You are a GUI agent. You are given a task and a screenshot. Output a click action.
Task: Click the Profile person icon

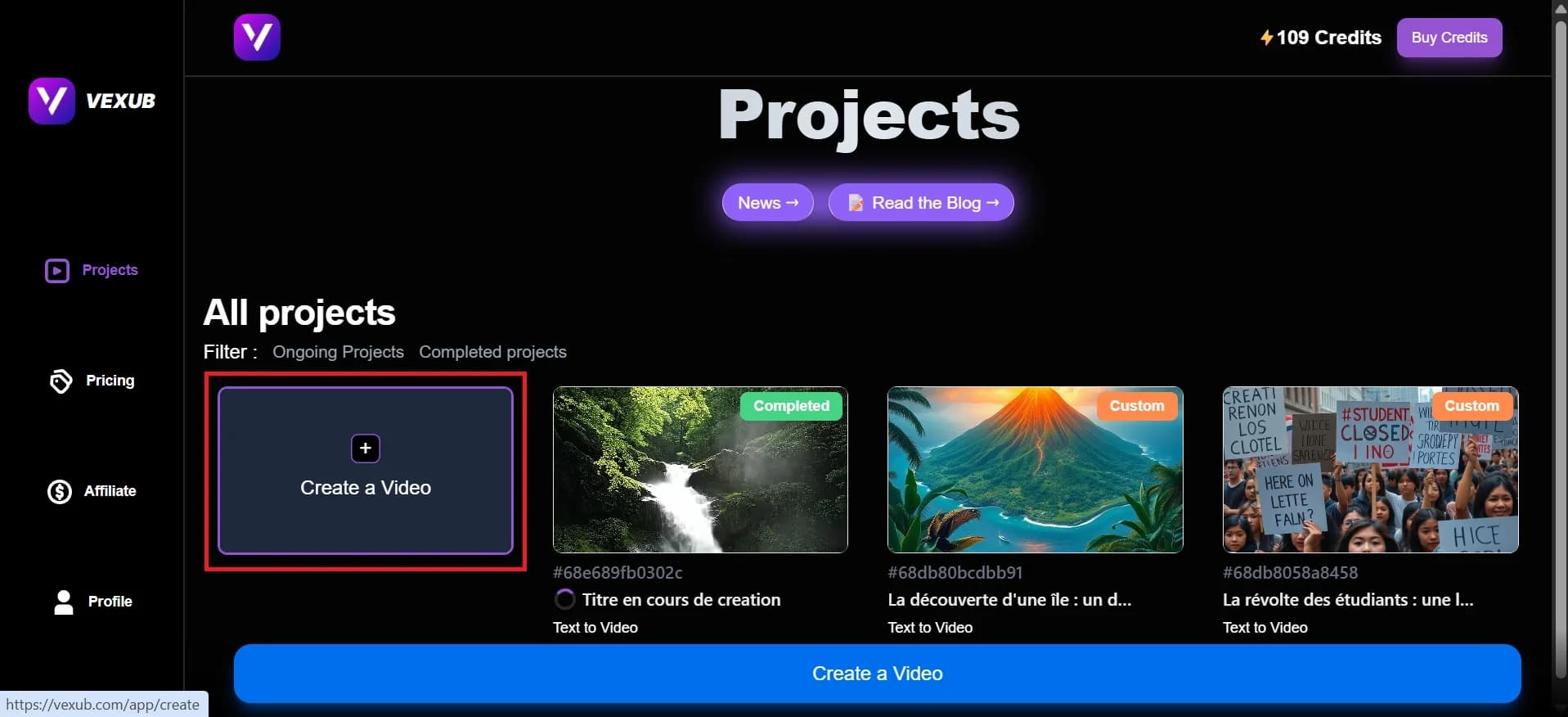(x=64, y=602)
